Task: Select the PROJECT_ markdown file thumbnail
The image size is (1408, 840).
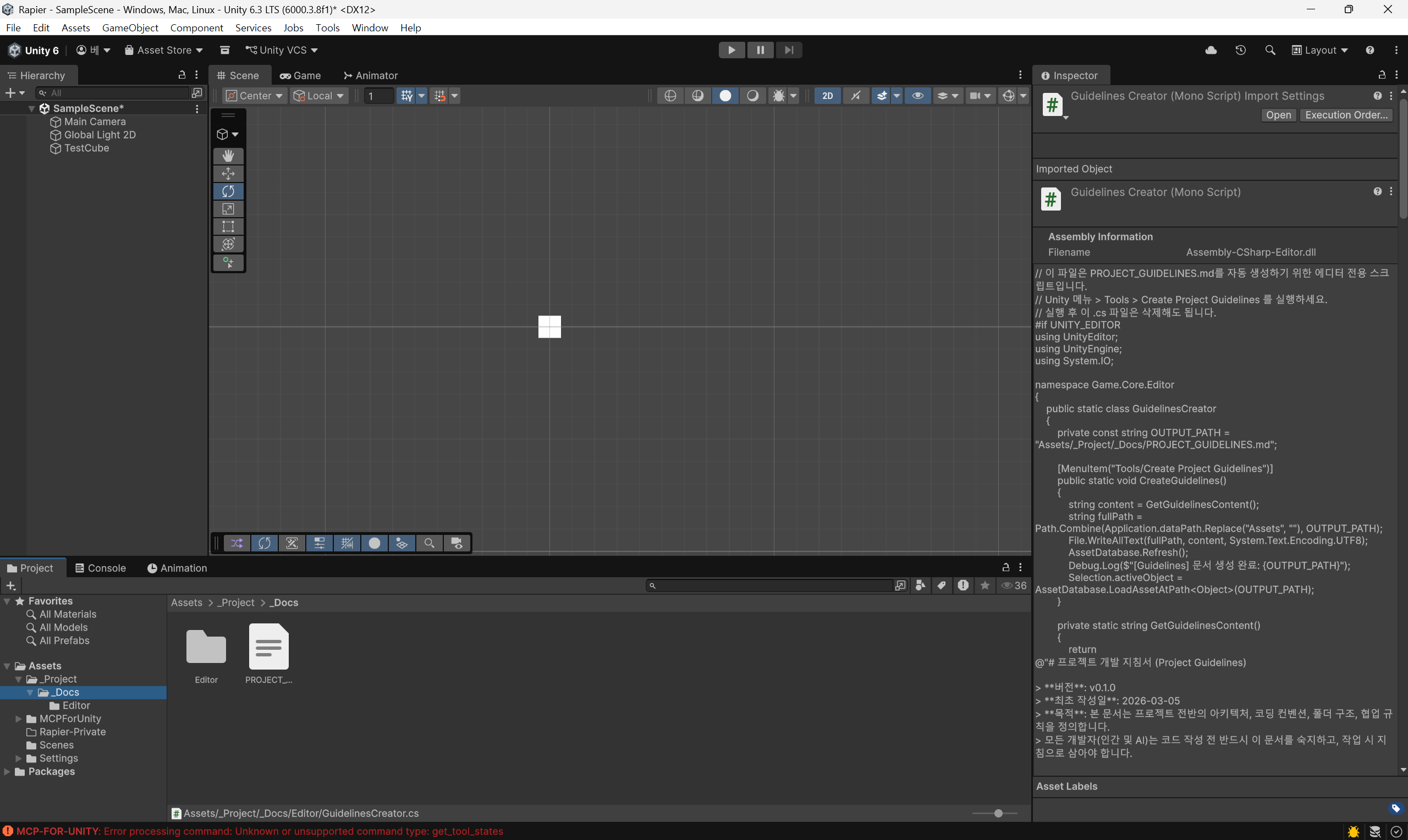Action: (268, 646)
